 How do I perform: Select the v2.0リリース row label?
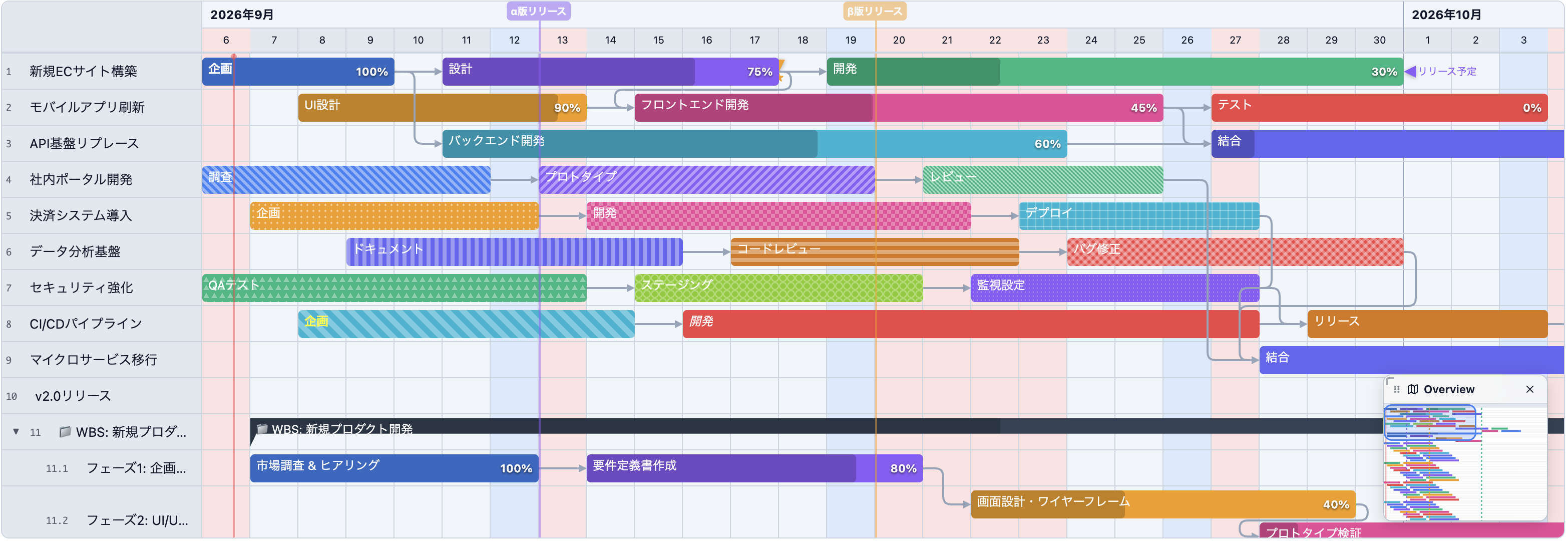click(x=73, y=396)
